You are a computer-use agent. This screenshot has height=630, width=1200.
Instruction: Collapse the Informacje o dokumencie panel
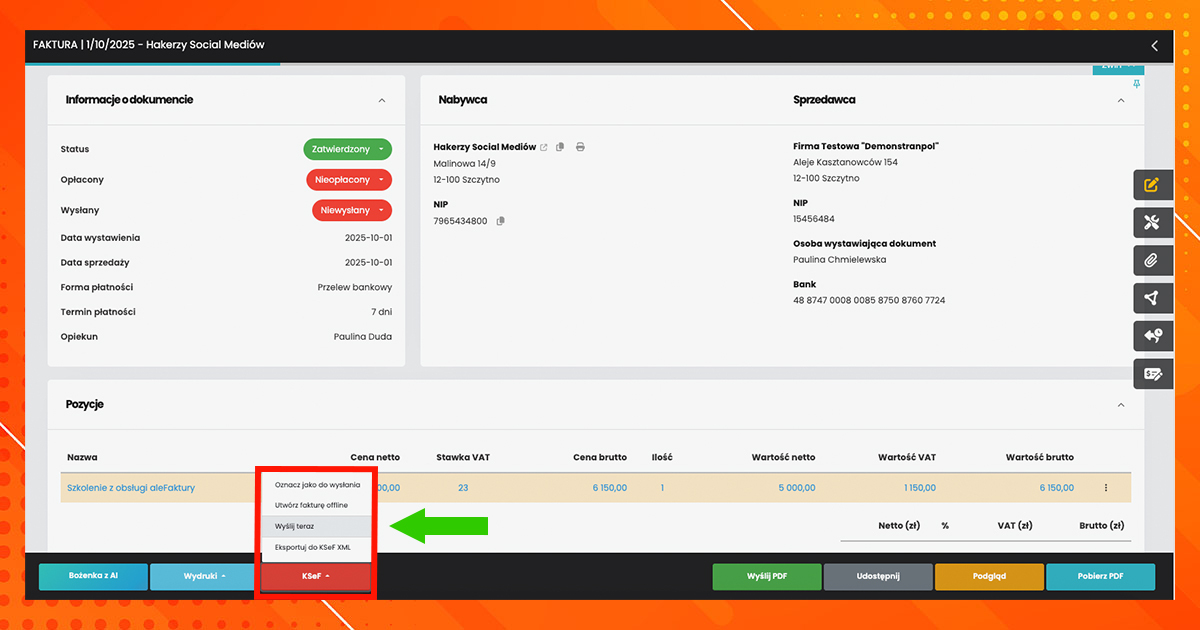[x=382, y=100]
